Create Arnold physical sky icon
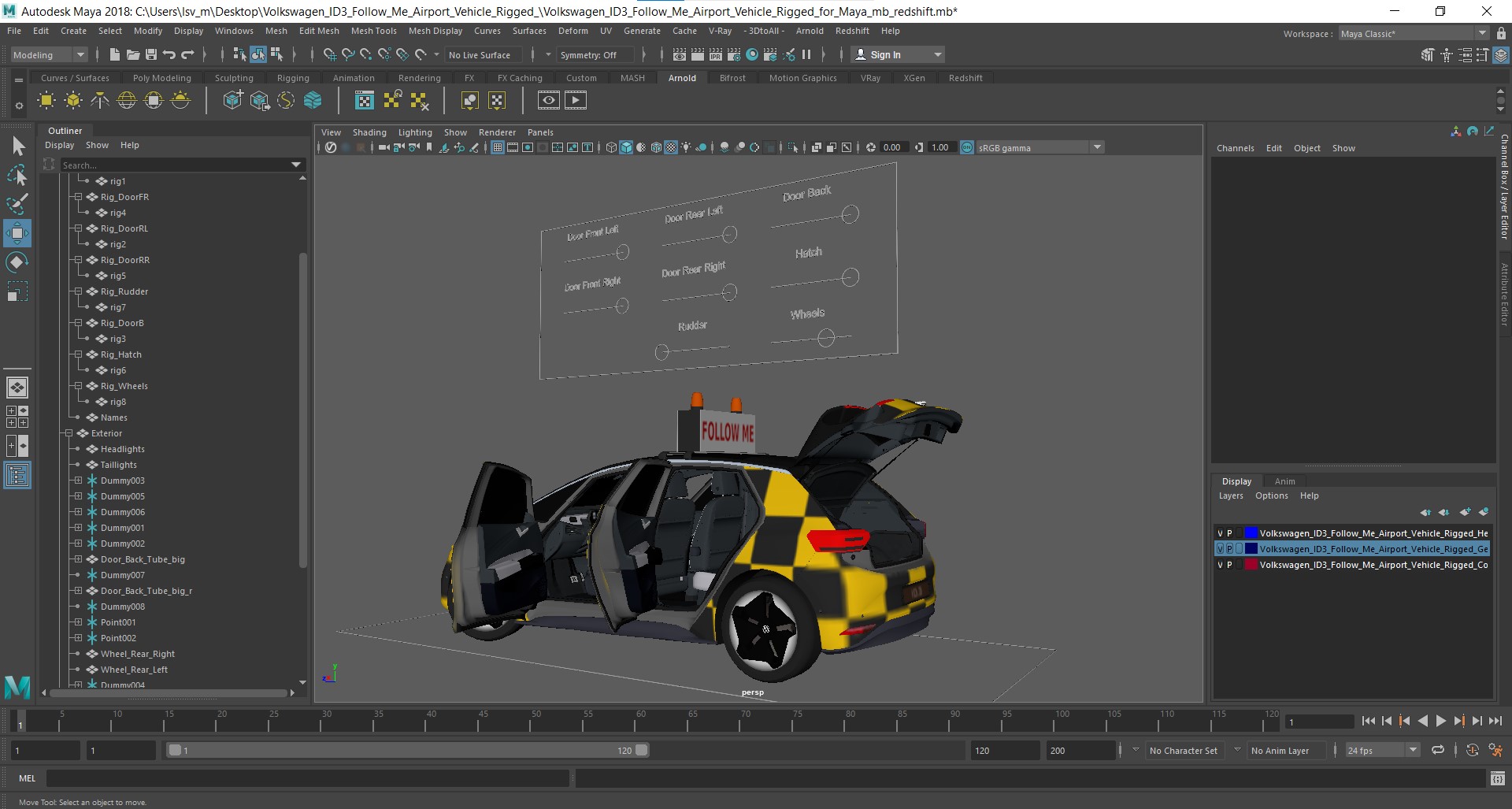The width and height of the screenshot is (1512, 809). click(x=180, y=100)
